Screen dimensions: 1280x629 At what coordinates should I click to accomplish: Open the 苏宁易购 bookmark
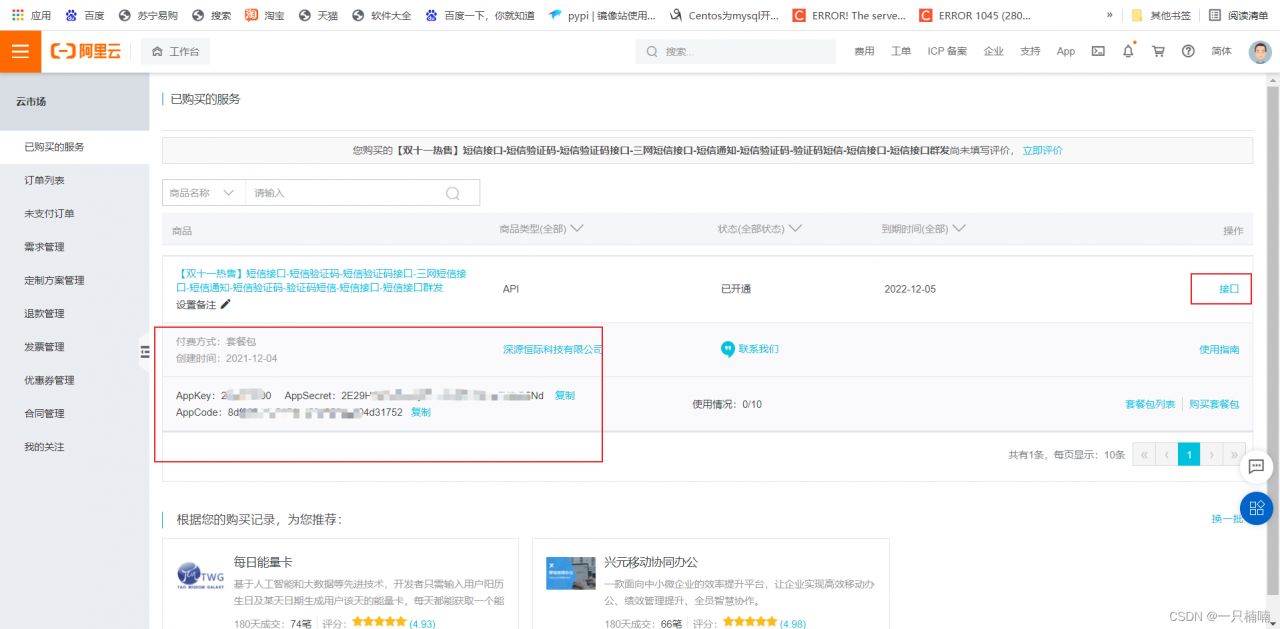[147, 15]
